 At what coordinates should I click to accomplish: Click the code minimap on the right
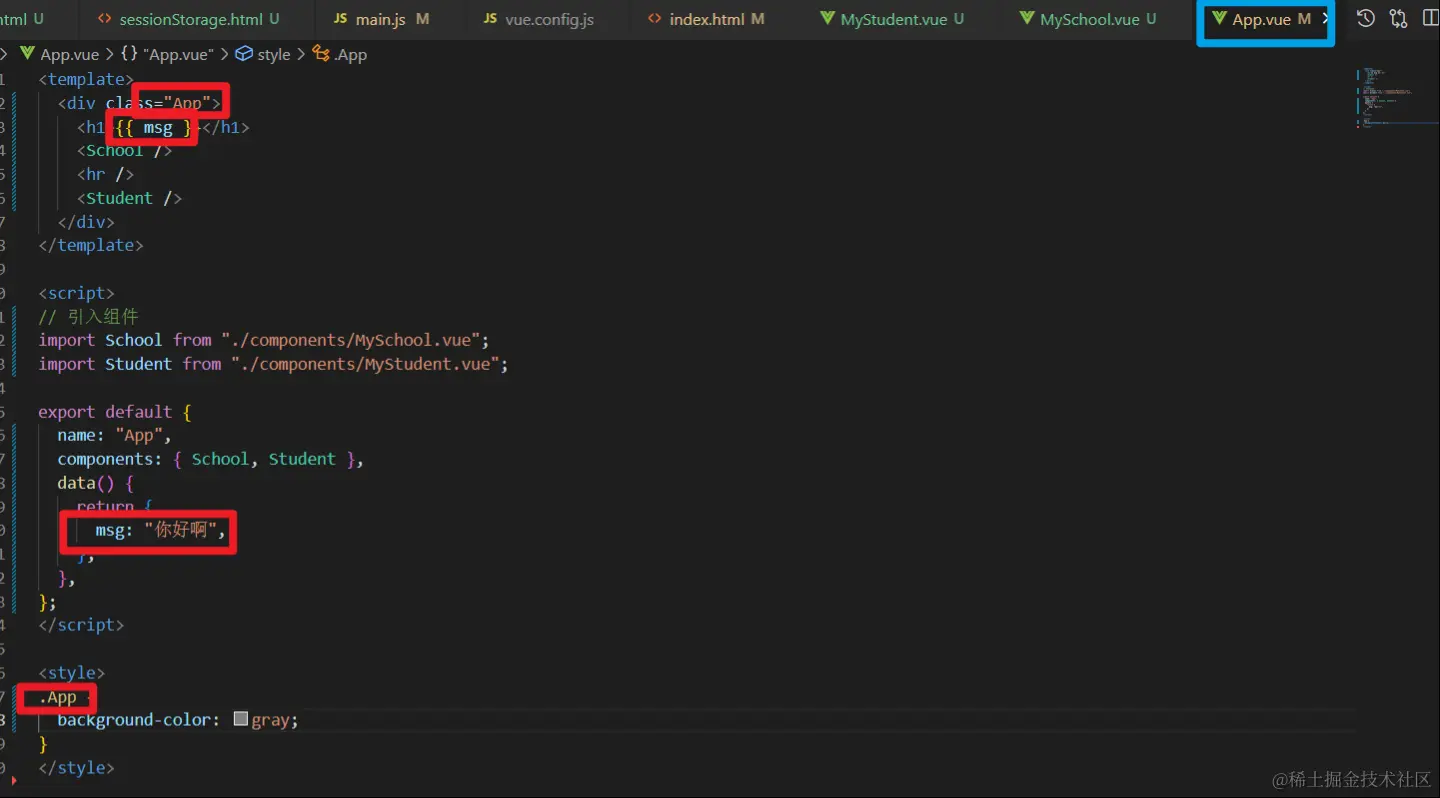(1396, 98)
